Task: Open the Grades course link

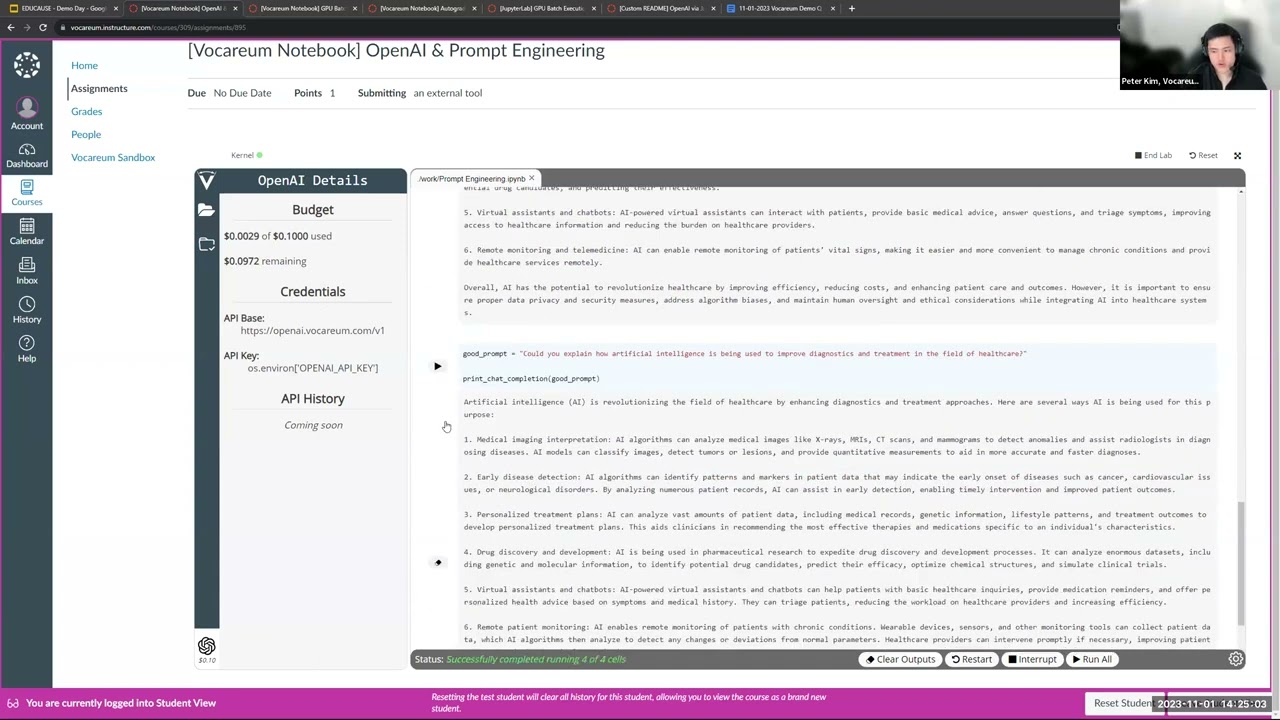Action: point(86,111)
